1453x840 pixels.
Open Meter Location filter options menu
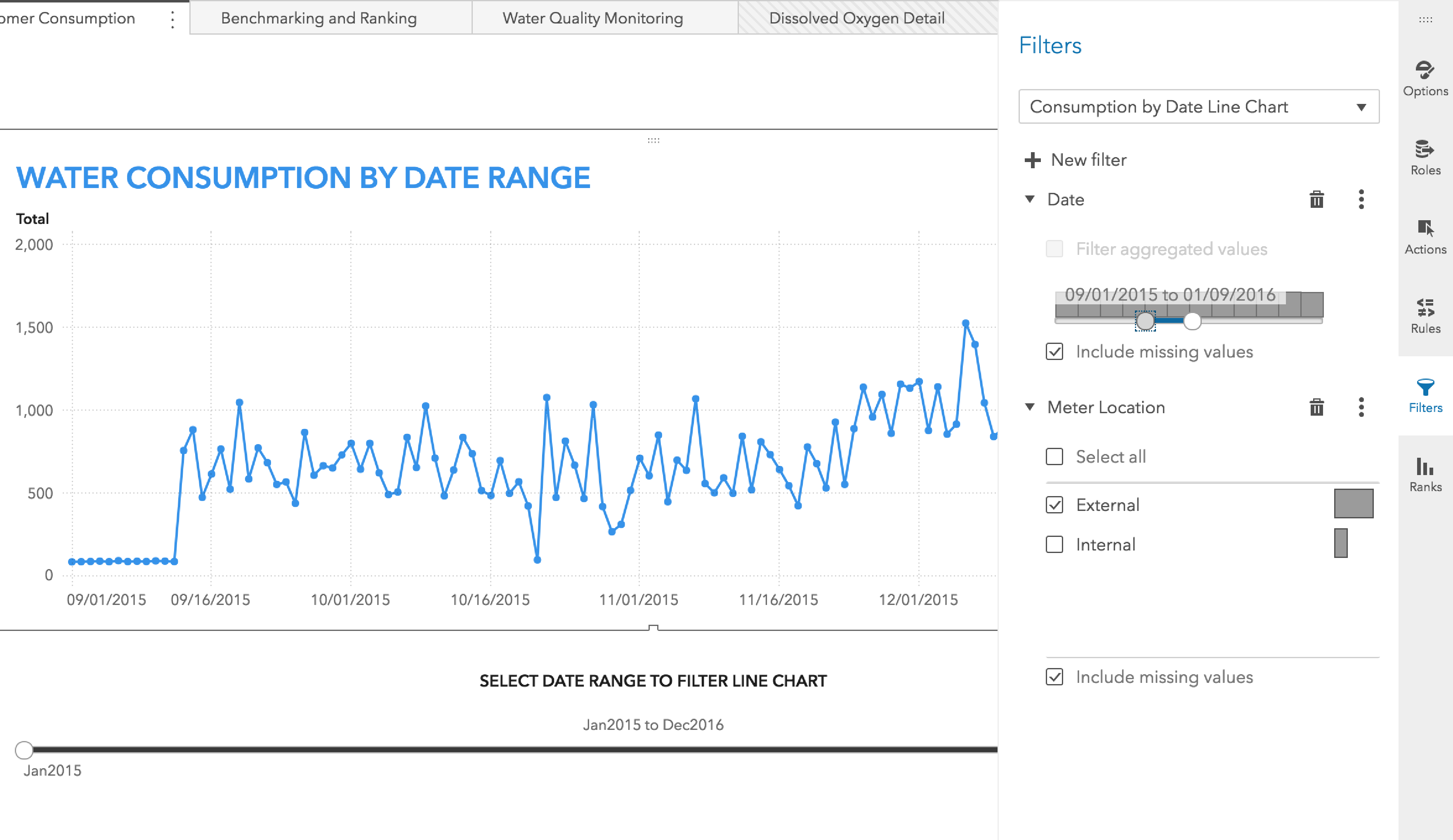(x=1361, y=407)
